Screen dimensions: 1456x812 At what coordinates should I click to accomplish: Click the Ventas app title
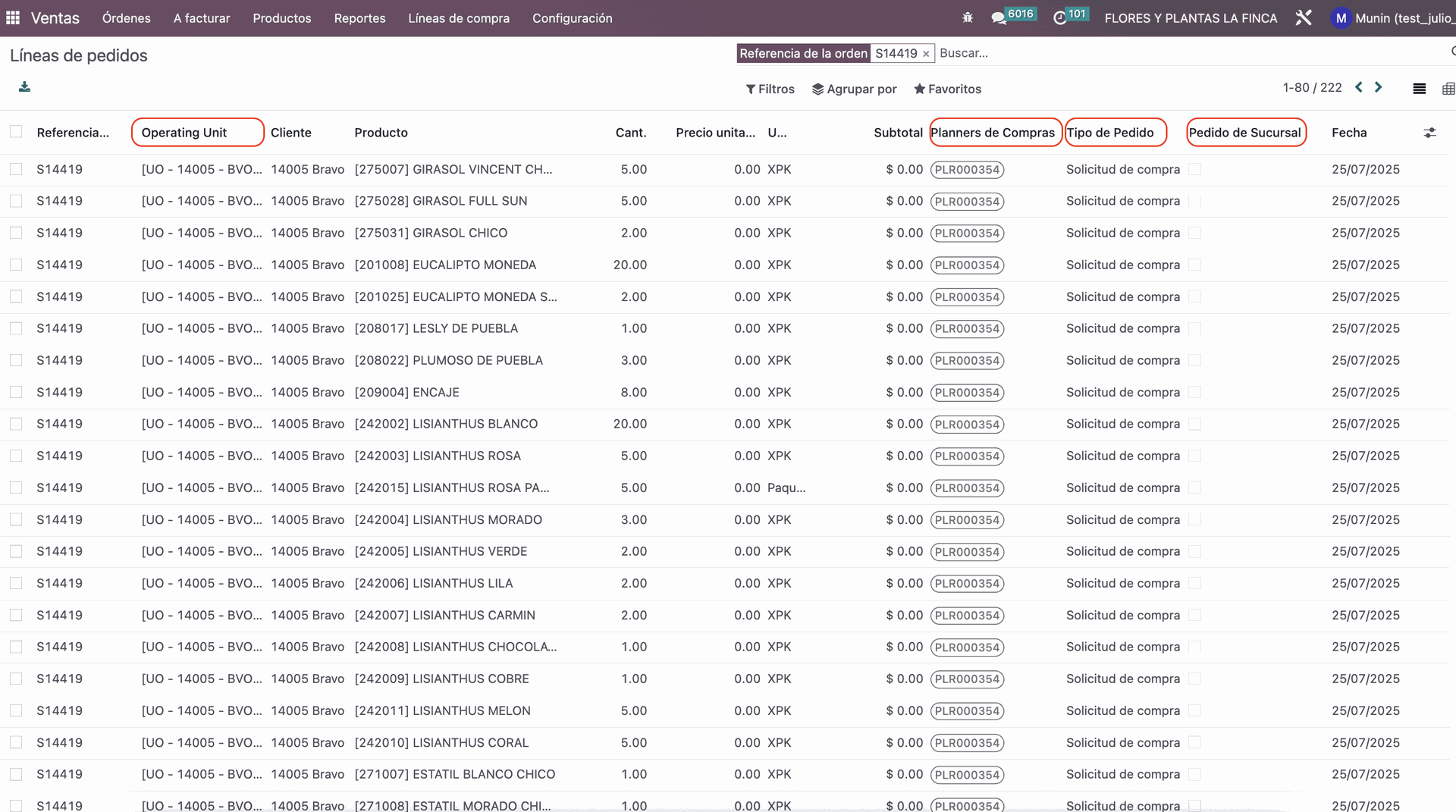click(55, 18)
